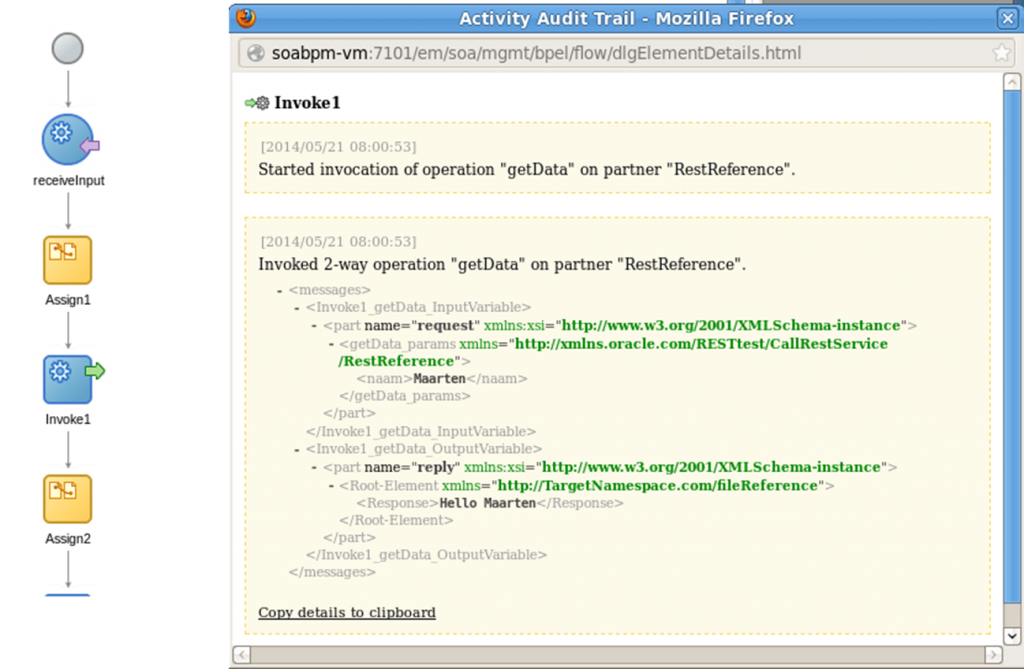Click the closing </getData_params> tag

click(405, 396)
